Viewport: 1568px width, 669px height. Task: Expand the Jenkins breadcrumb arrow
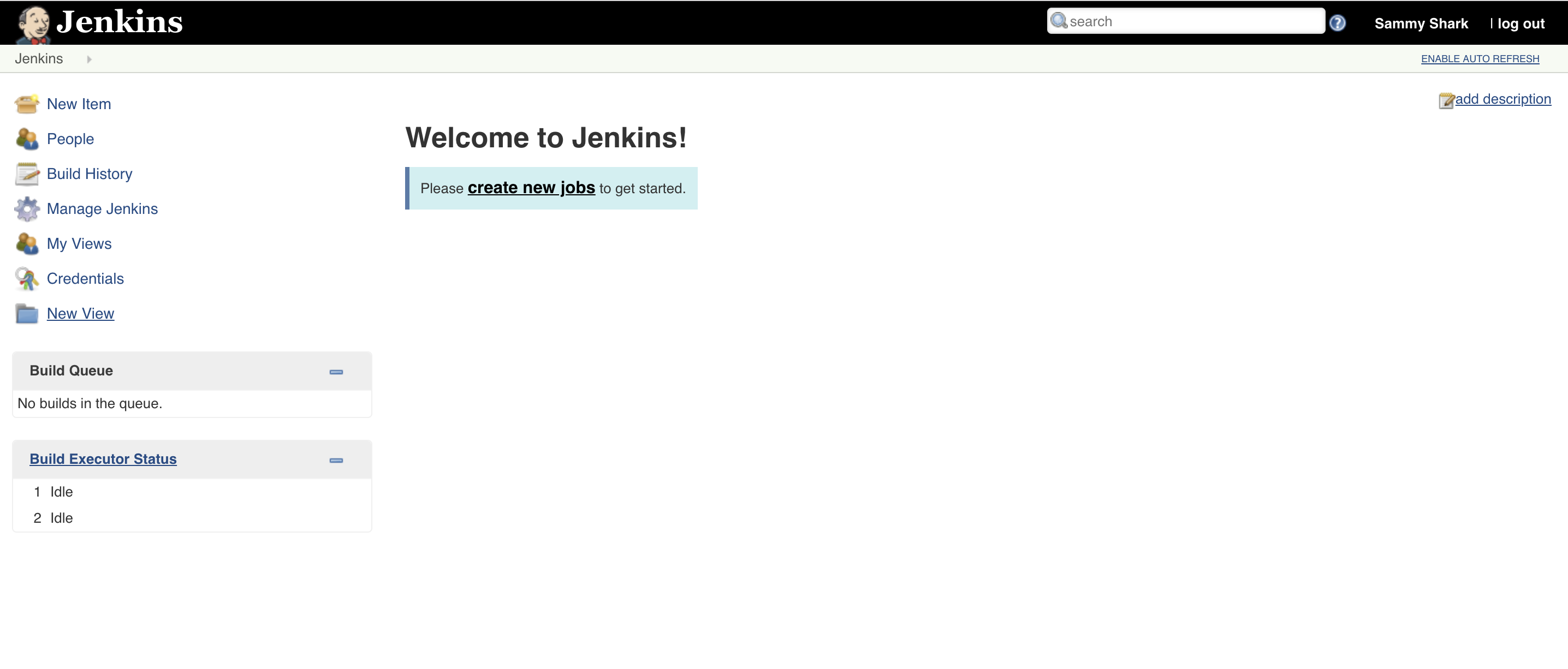(91, 59)
